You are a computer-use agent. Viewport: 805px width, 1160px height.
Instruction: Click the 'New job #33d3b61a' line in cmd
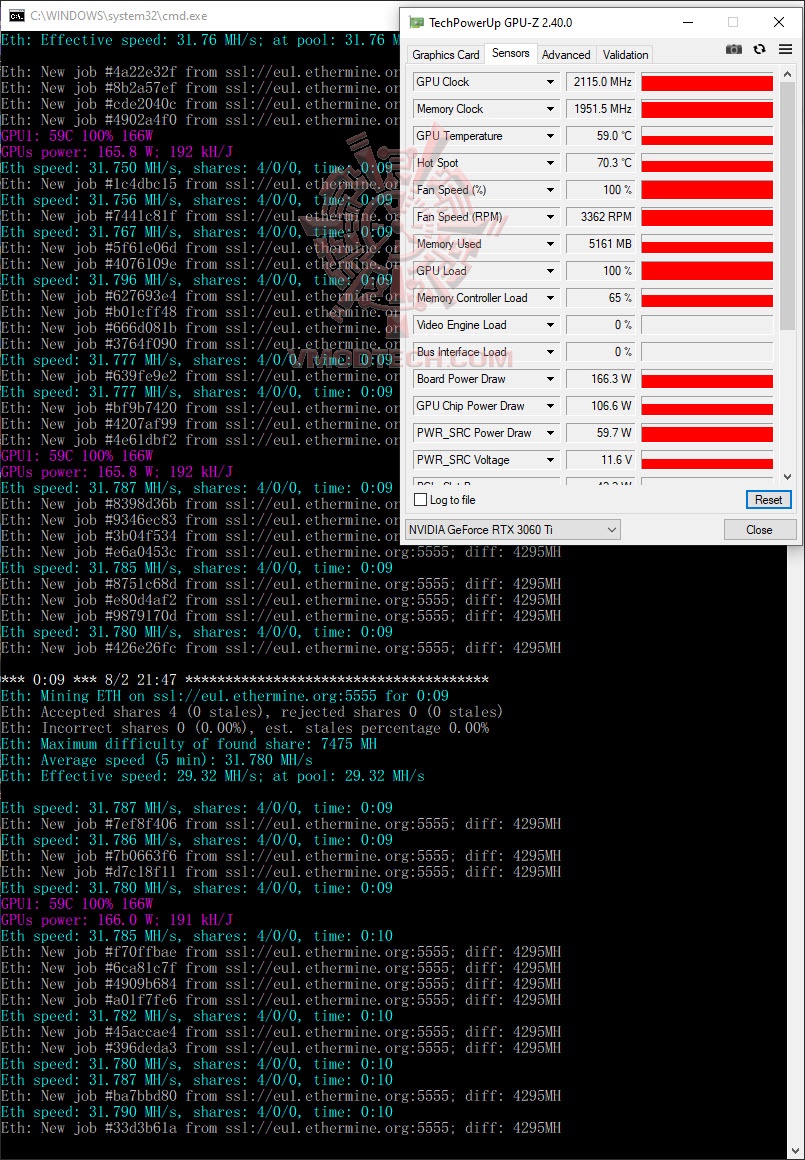[x=280, y=1128]
